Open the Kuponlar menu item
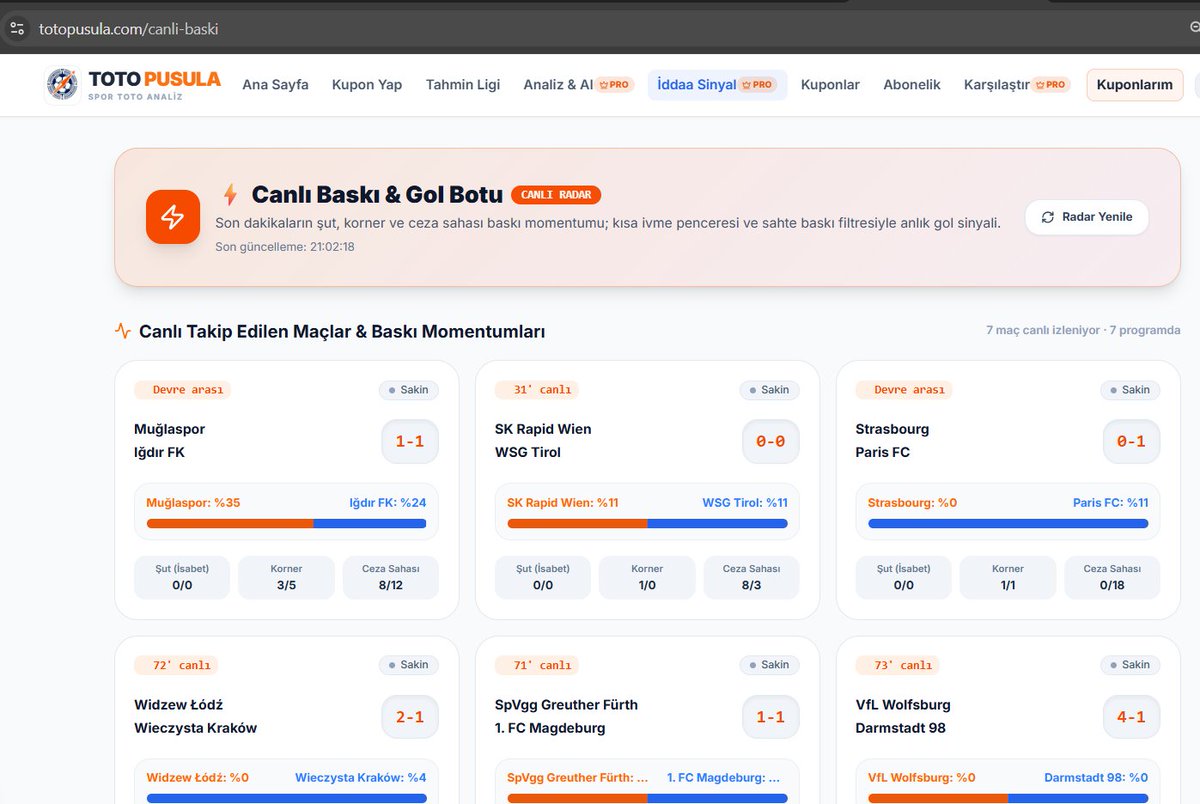The height and width of the screenshot is (804, 1200). click(830, 85)
